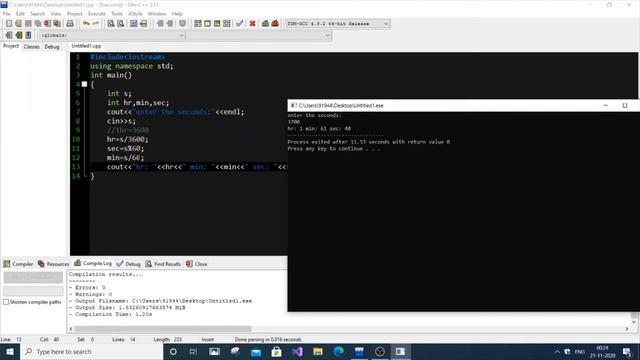The width and height of the screenshot is (640, 360).
Task: Click the Replace toolbar icon
Action: [x=120, y=24]
